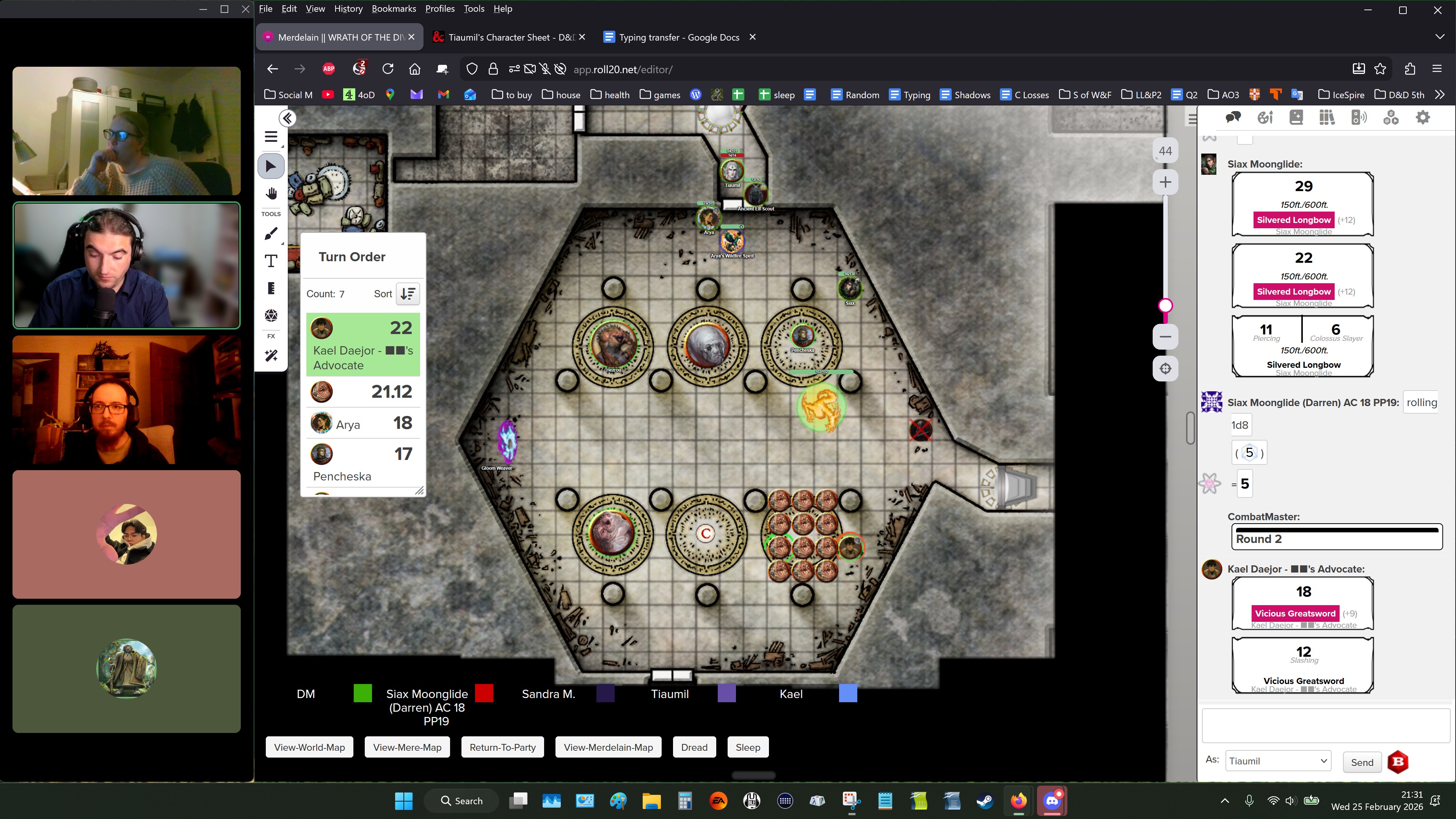The image size is (1456, 819).
Task: Click the View-World-Map macro button
Action: tap(309, 747)
